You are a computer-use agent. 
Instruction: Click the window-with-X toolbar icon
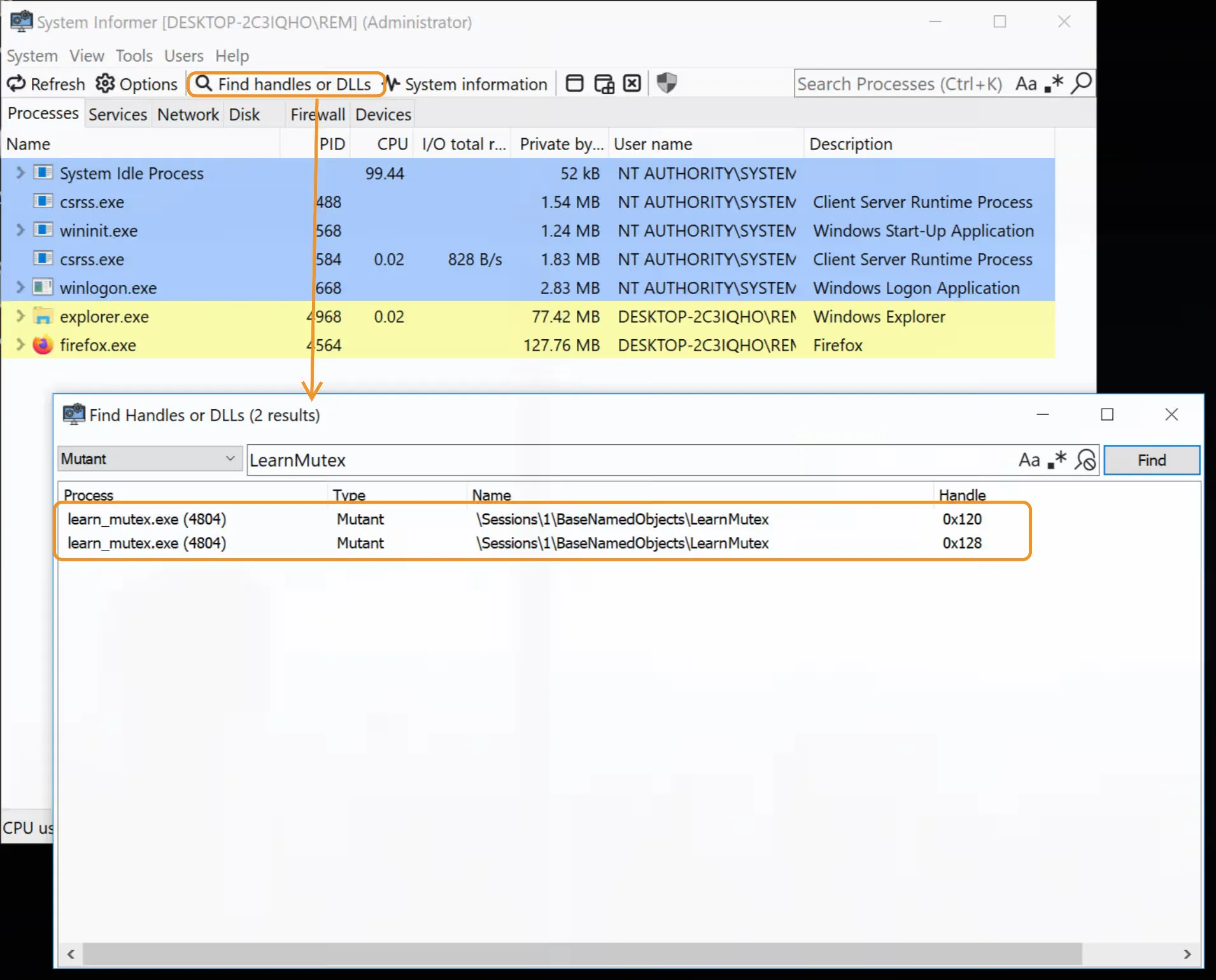(632, 83)
